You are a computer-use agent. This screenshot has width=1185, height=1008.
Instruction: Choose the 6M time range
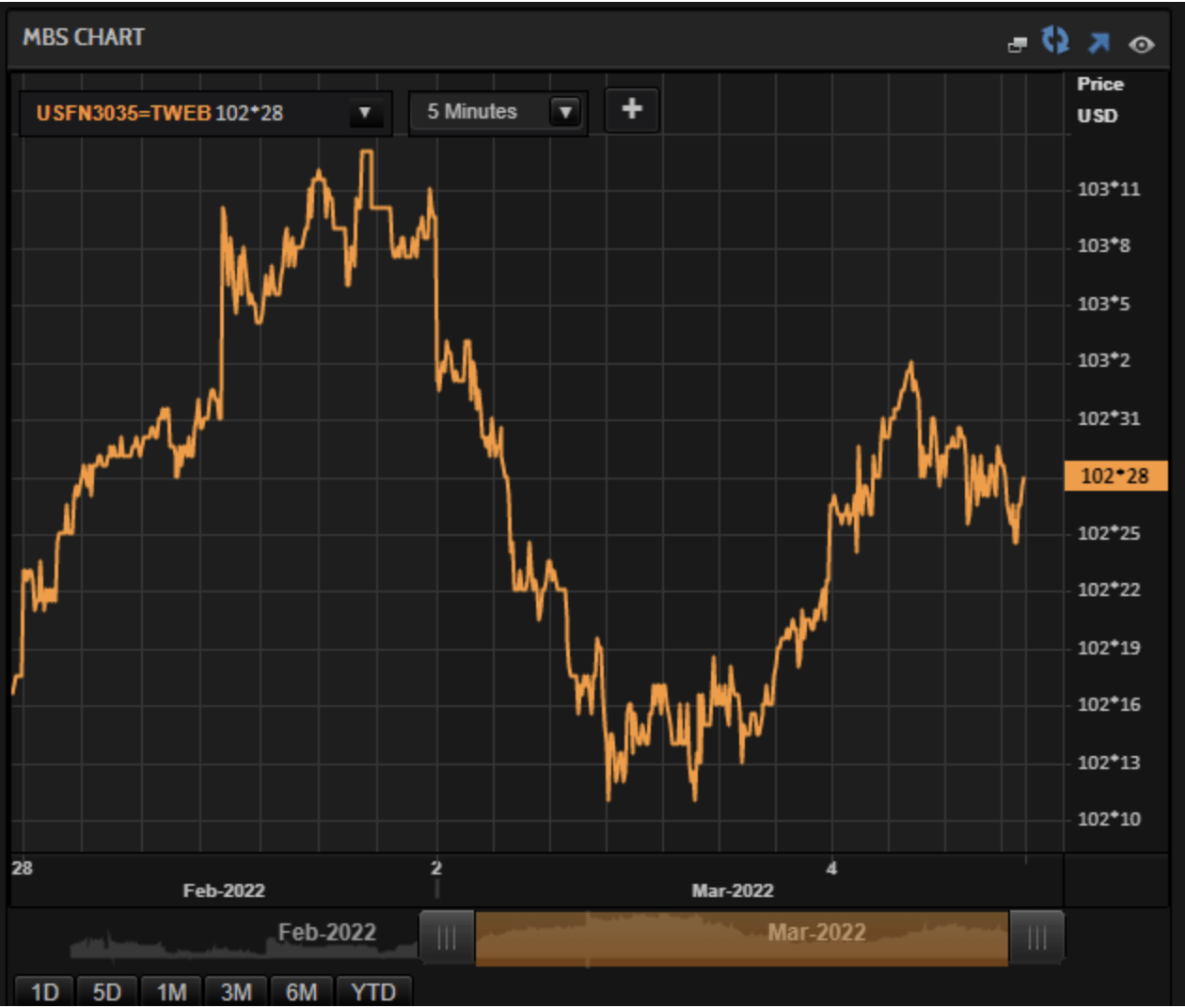click(301, 991)
